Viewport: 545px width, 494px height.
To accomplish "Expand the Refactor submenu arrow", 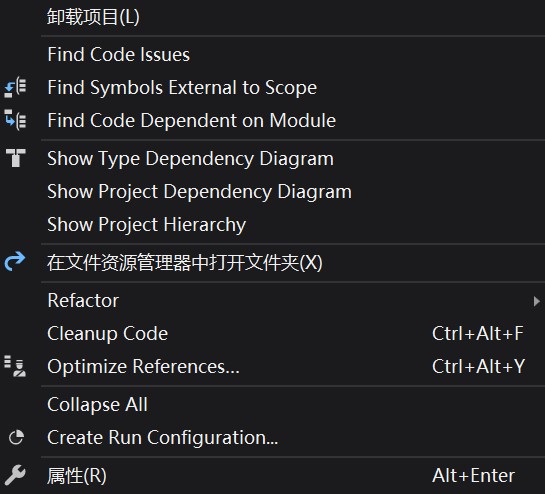I will click(537, 301).
